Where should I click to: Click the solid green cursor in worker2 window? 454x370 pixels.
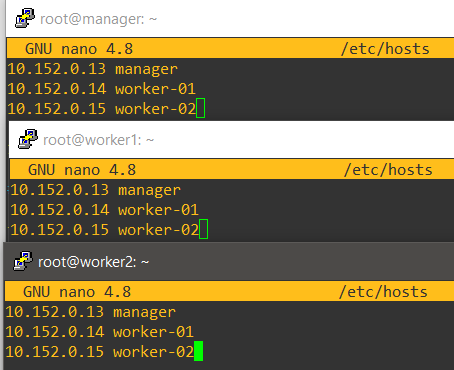[x=198, y=351]
